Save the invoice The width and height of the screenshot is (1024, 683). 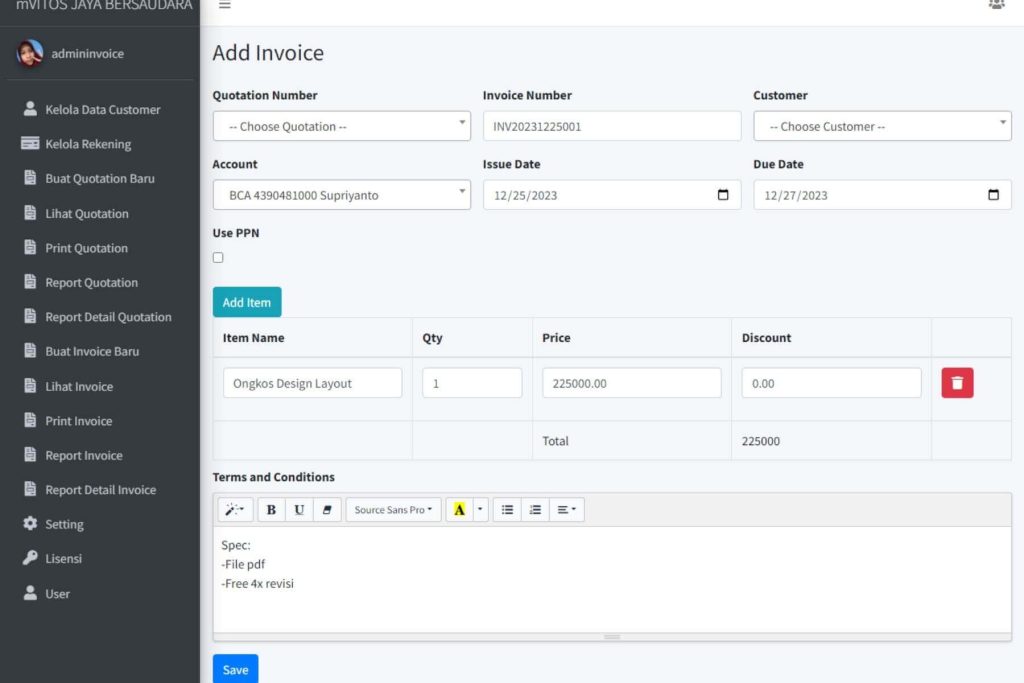(235, 669)
